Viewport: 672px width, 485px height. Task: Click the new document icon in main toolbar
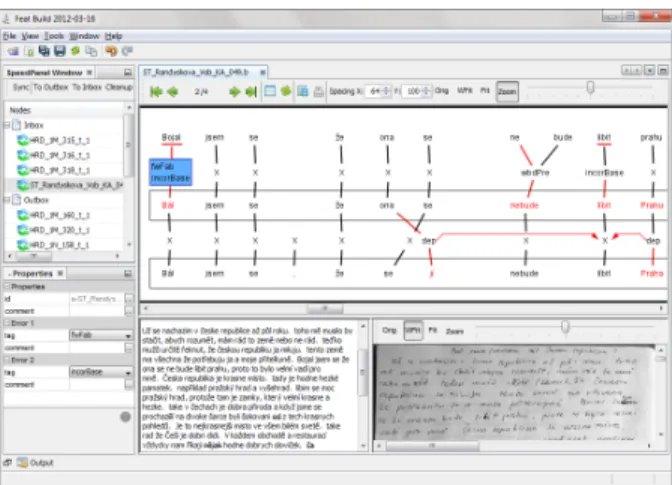click(x=29, y=51)
